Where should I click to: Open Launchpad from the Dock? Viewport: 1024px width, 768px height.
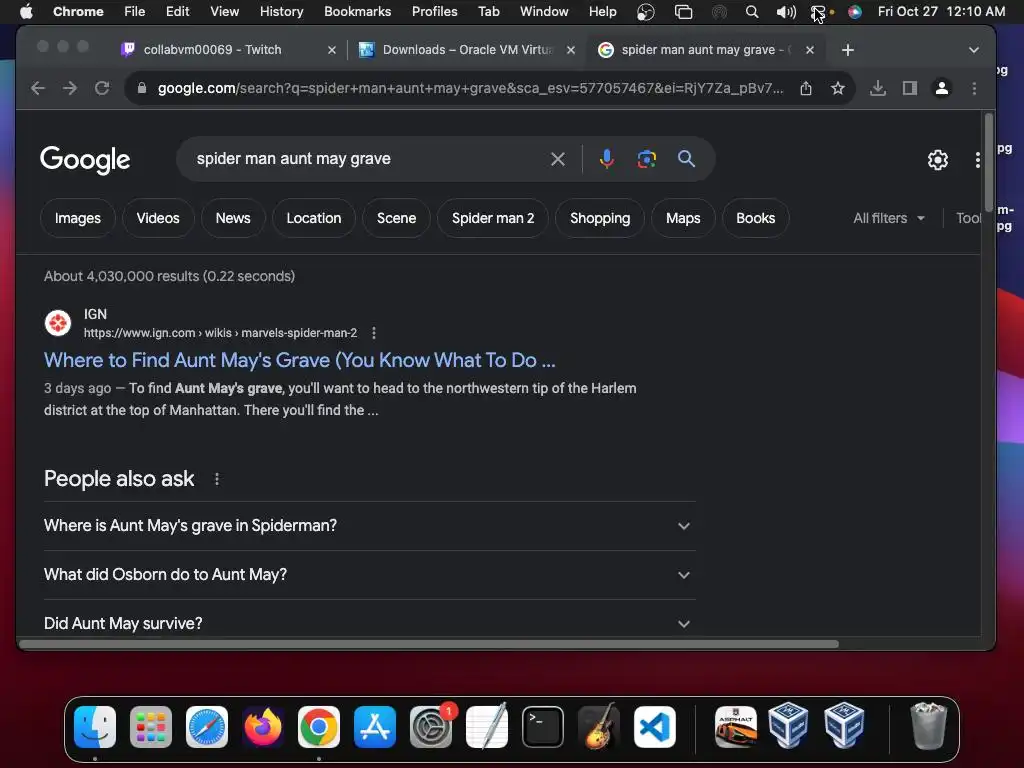[x=151, y=727]
